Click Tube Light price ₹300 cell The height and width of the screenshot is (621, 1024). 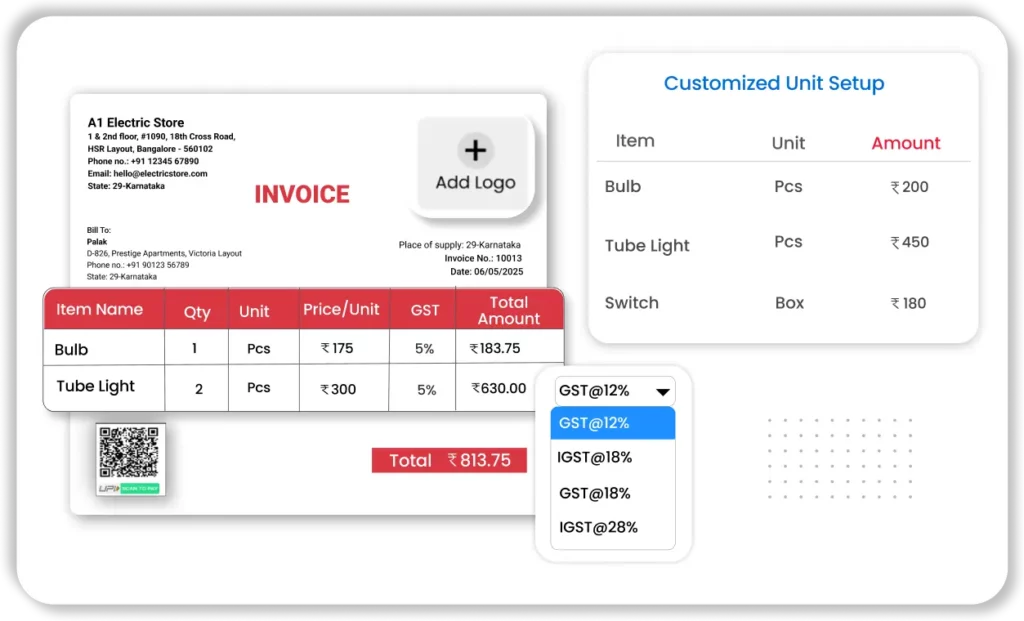(x=338, y=389)
